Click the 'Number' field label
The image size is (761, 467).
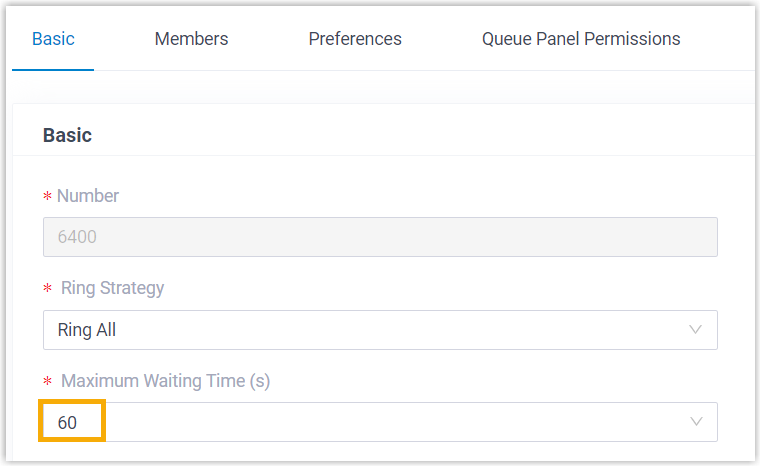[x=88, y=196]
